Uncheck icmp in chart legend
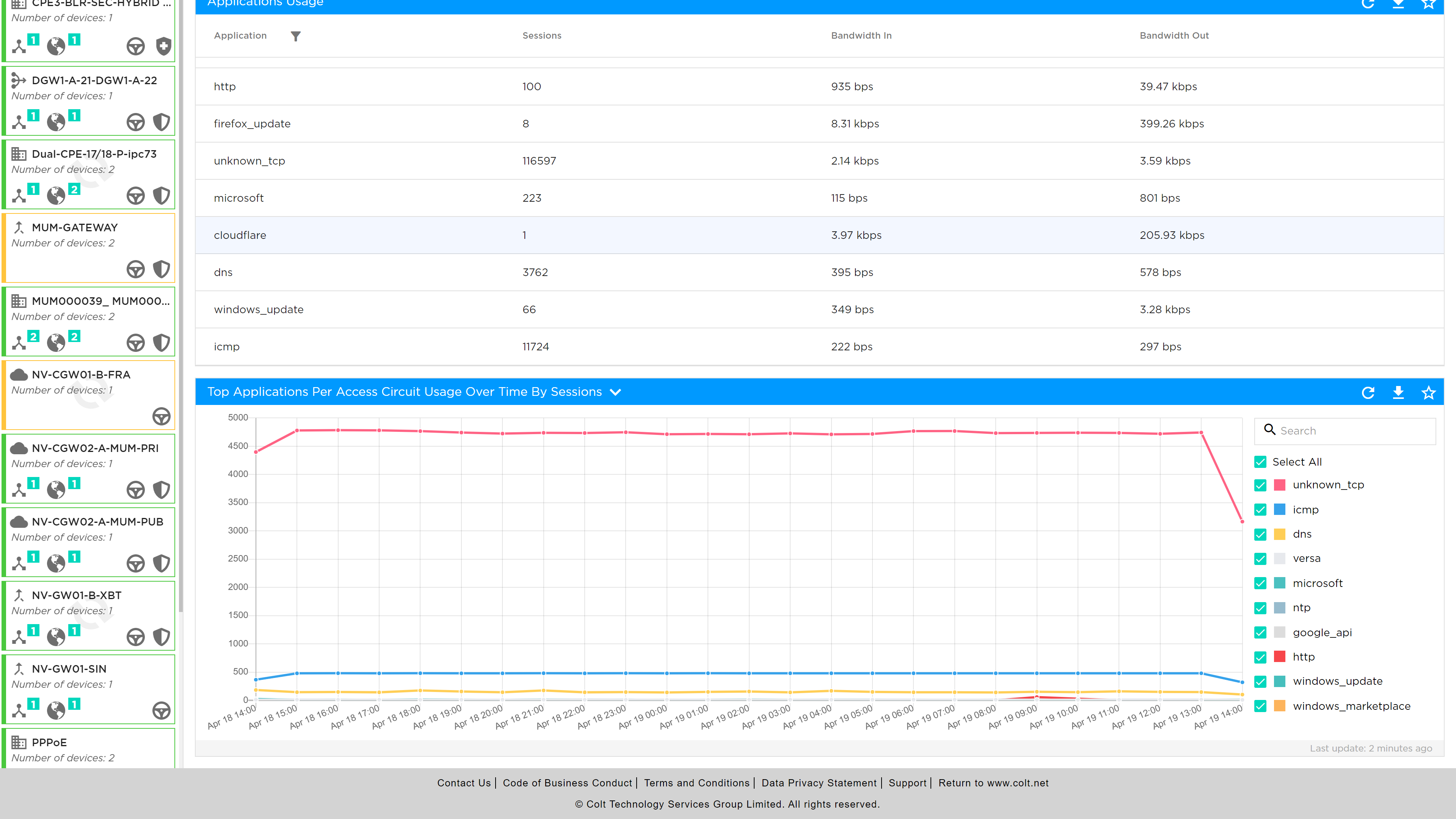 [1260, 510]
